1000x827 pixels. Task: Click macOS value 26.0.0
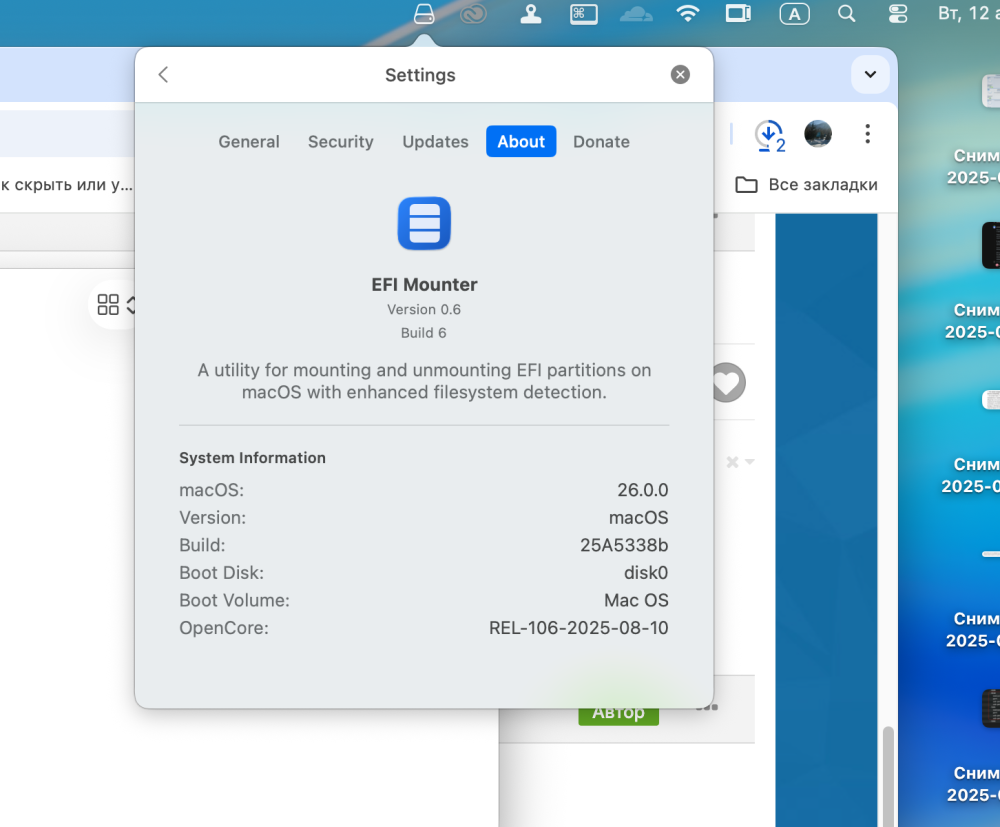pyautogui.click(x=643, y=490)
